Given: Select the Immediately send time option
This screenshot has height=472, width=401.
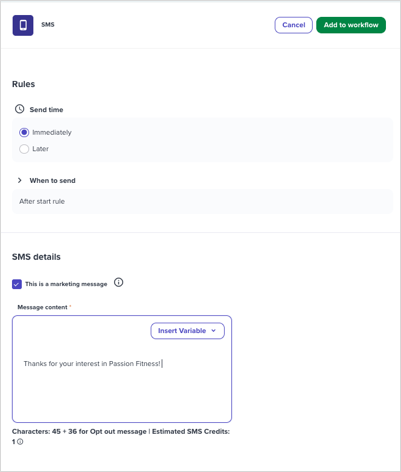Looking at the screenshot, I should 24,132.
